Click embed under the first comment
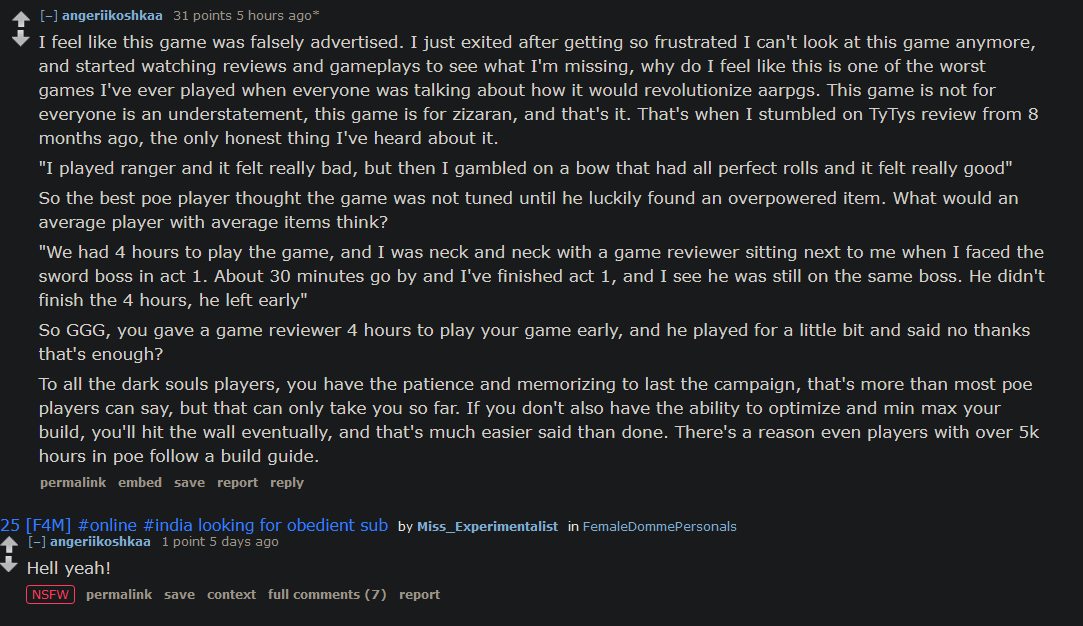1083x626 pixels. tap(140, 483)
